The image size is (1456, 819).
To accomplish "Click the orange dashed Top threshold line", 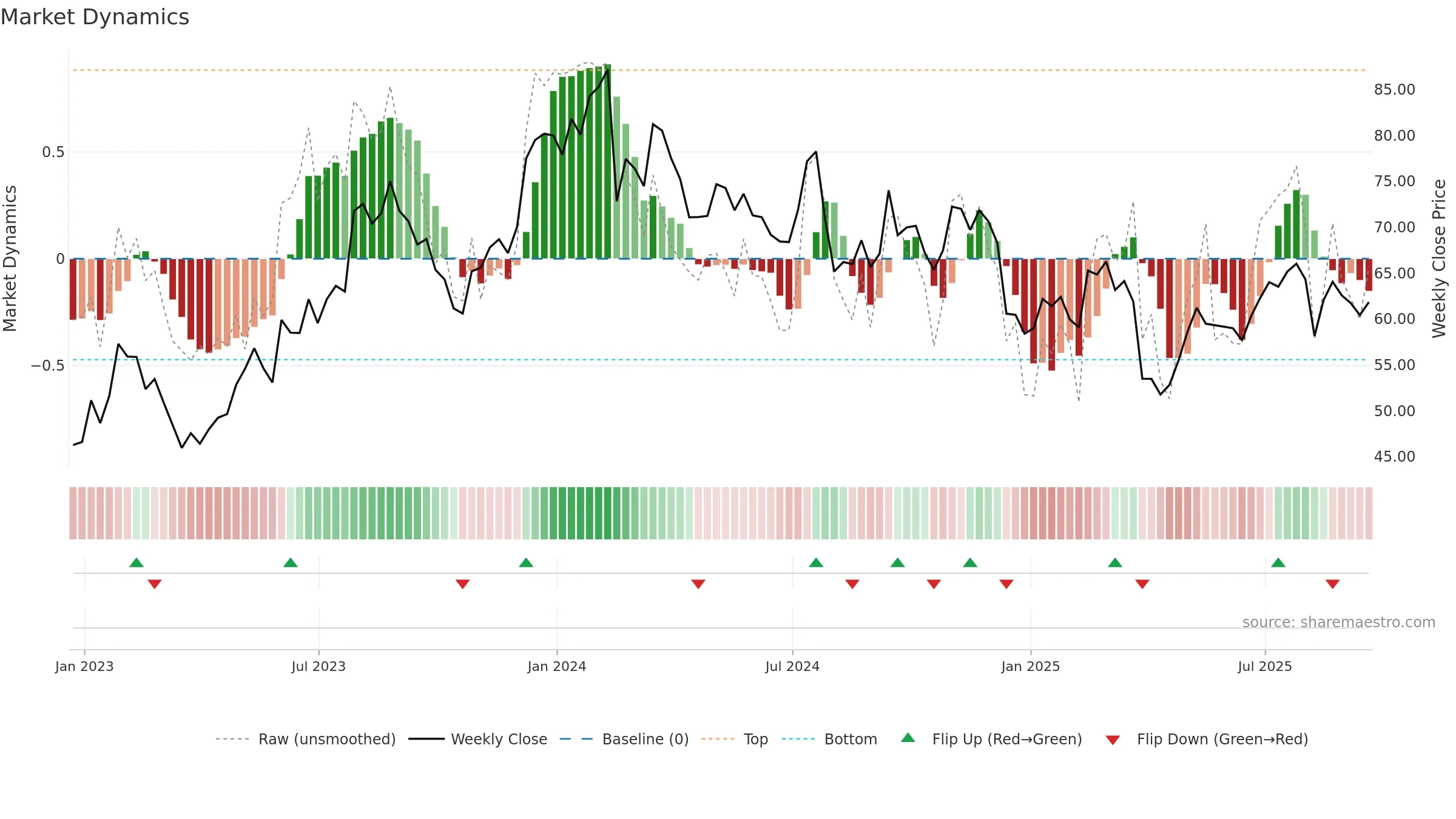I will (719, 70).
